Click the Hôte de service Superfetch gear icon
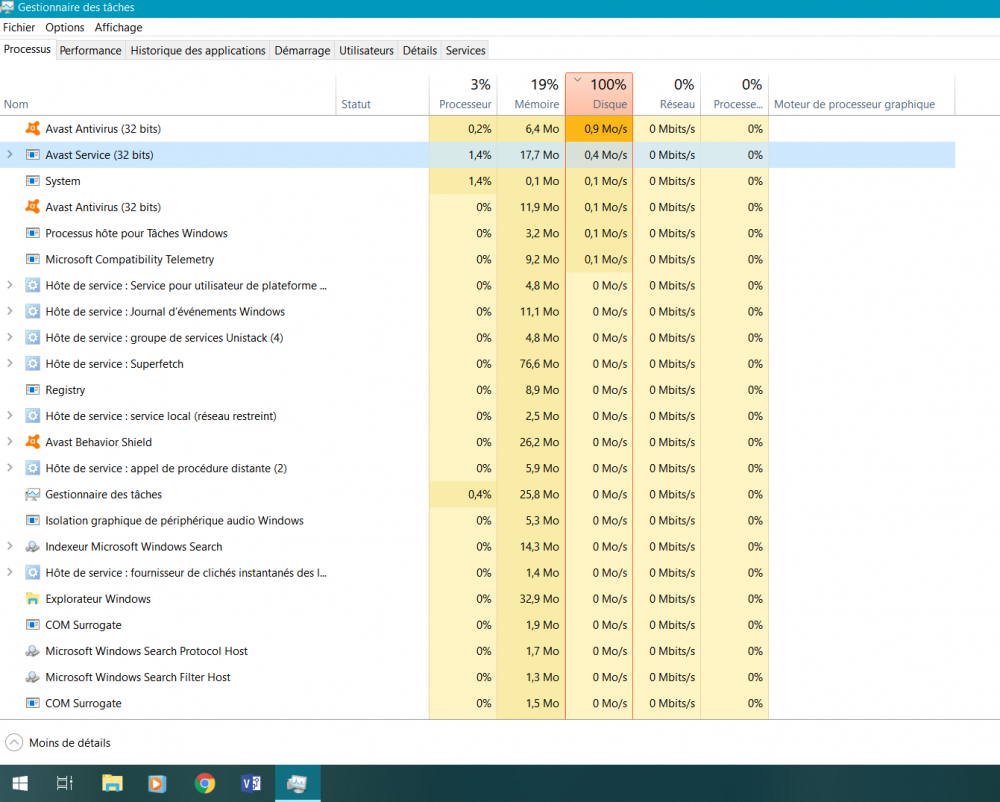Image resolution: width=1000 pixels, height=802 pixels. pyautogui.click(x=33, y=364)
